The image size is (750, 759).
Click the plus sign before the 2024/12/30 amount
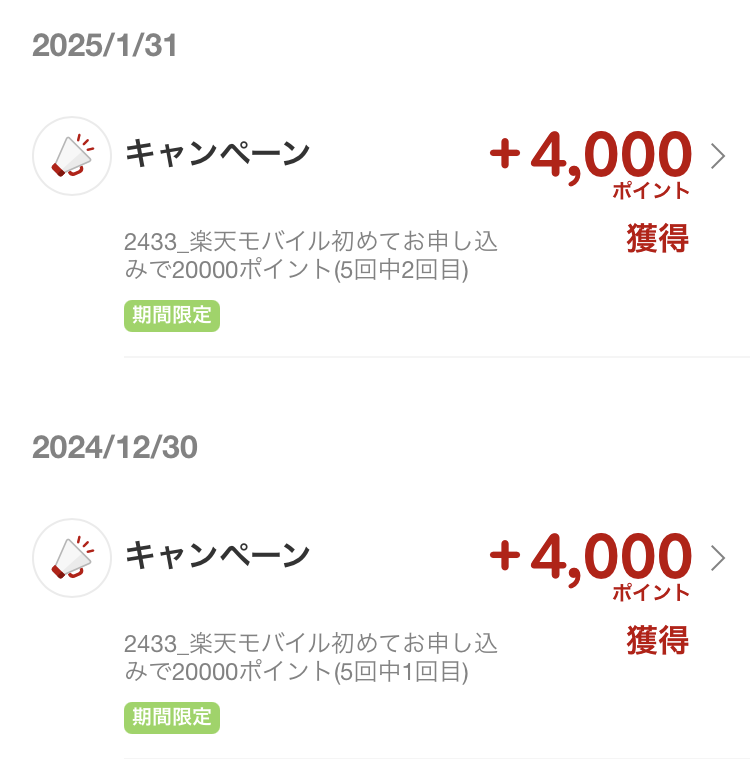[x=505, y=555]
